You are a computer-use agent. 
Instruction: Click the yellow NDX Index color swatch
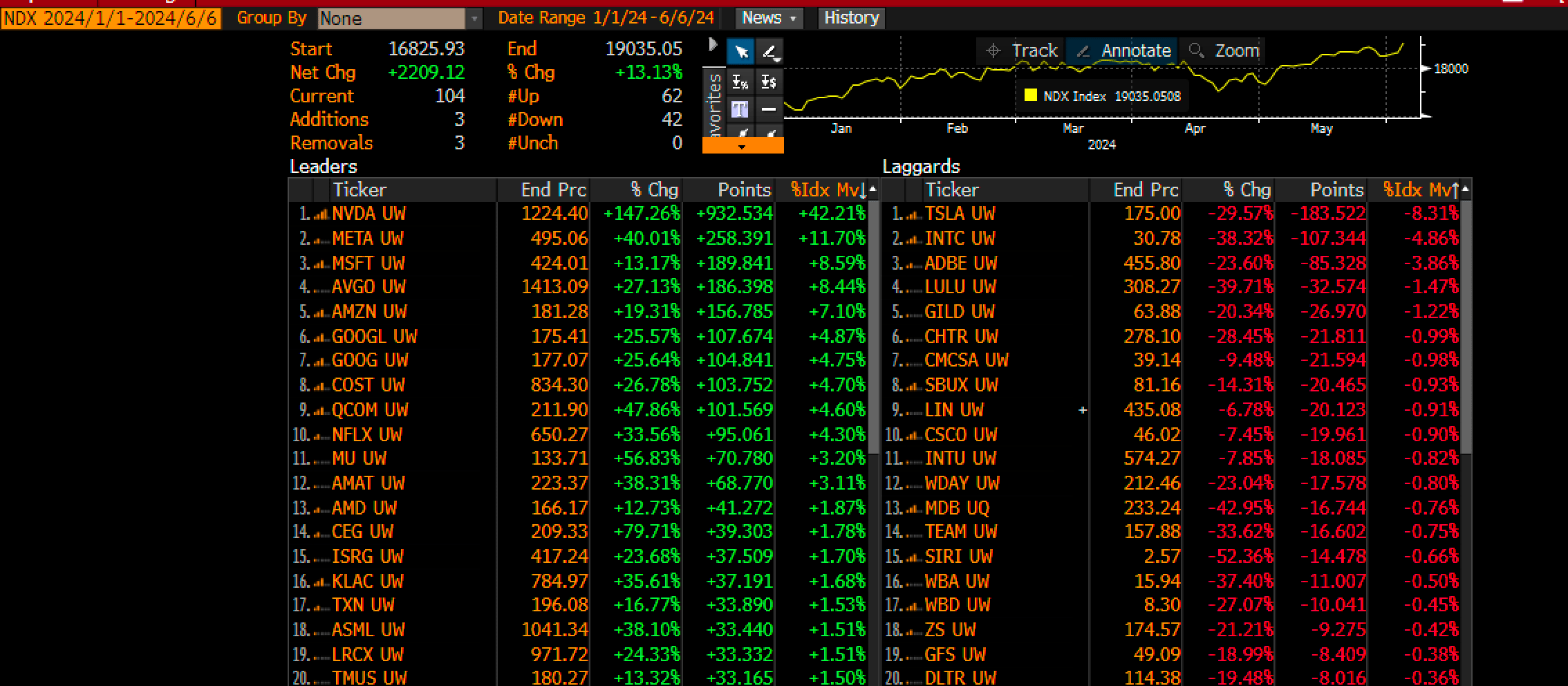coord(1029,96)
